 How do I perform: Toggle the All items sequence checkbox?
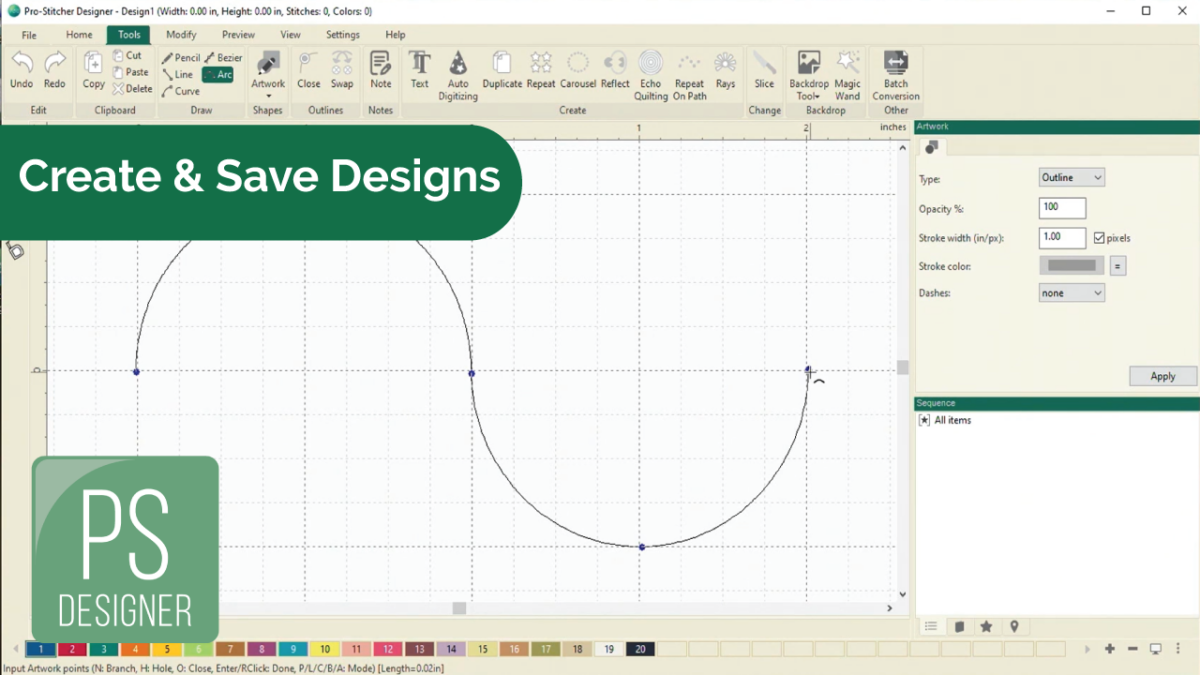click(x=924, y=420)
